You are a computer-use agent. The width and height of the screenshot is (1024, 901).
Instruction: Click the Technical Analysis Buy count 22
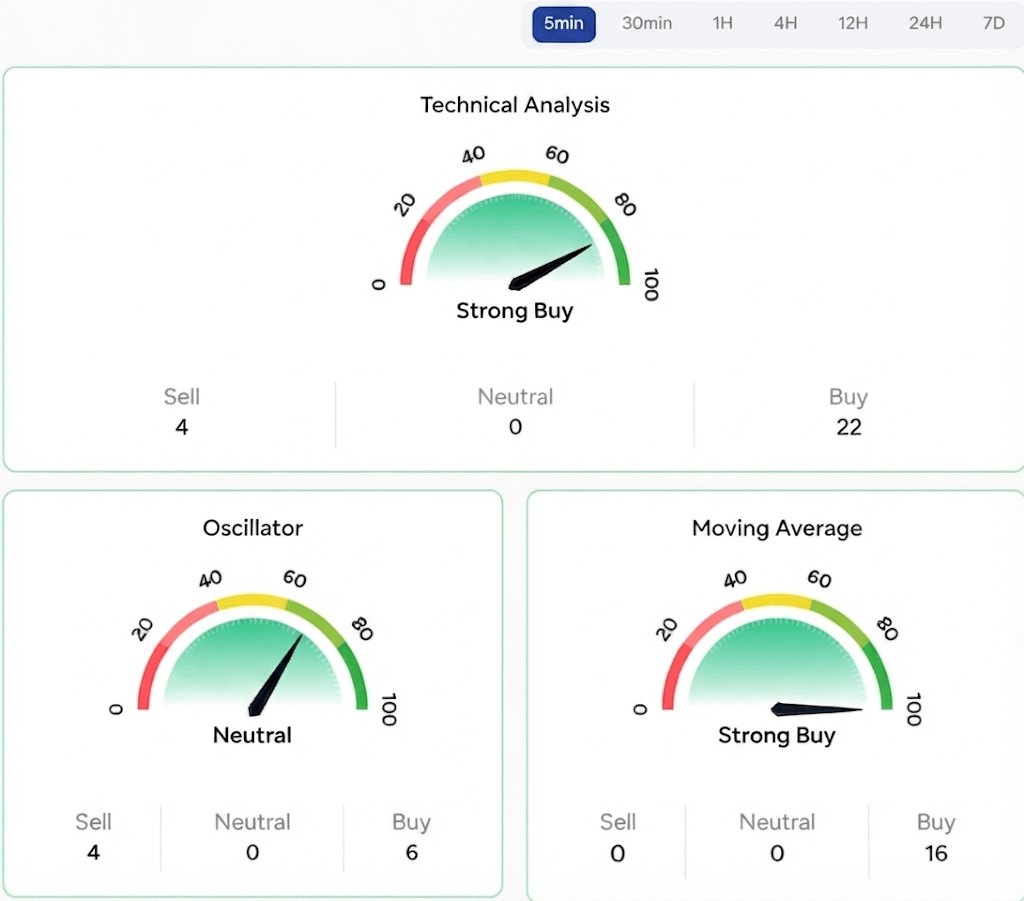849,427
